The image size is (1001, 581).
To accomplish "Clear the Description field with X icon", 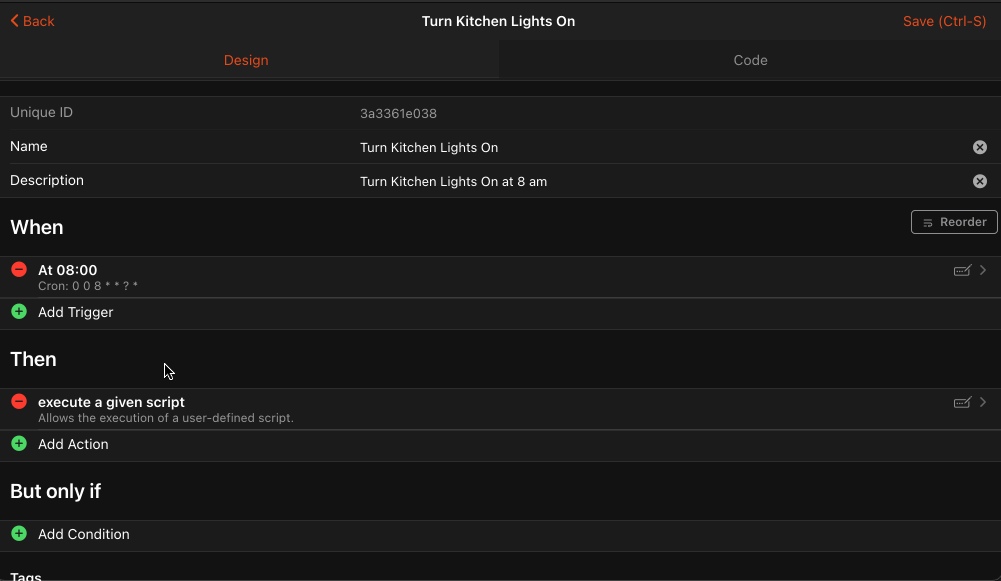I will coord(980,181).
